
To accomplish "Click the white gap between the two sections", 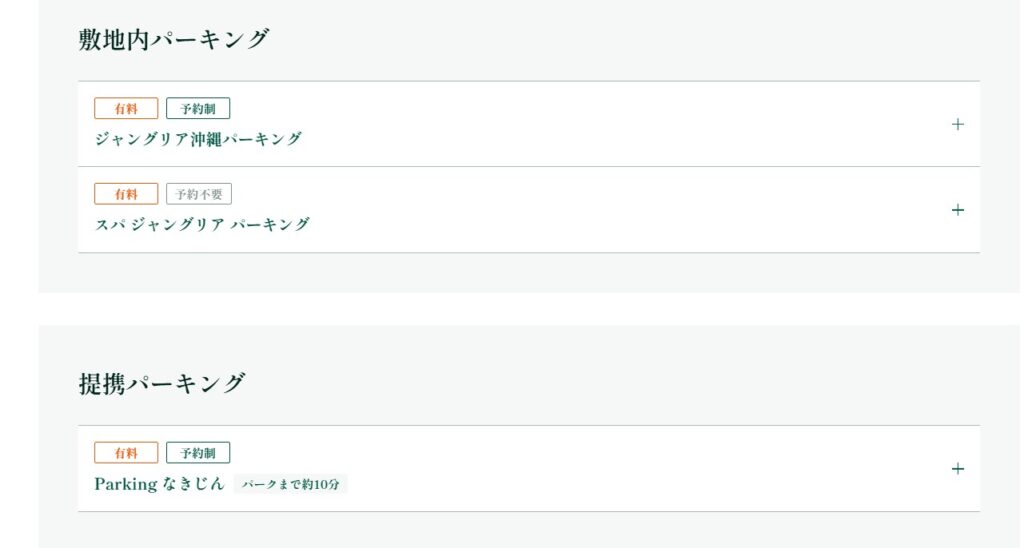I will click(x=528, y=309).
